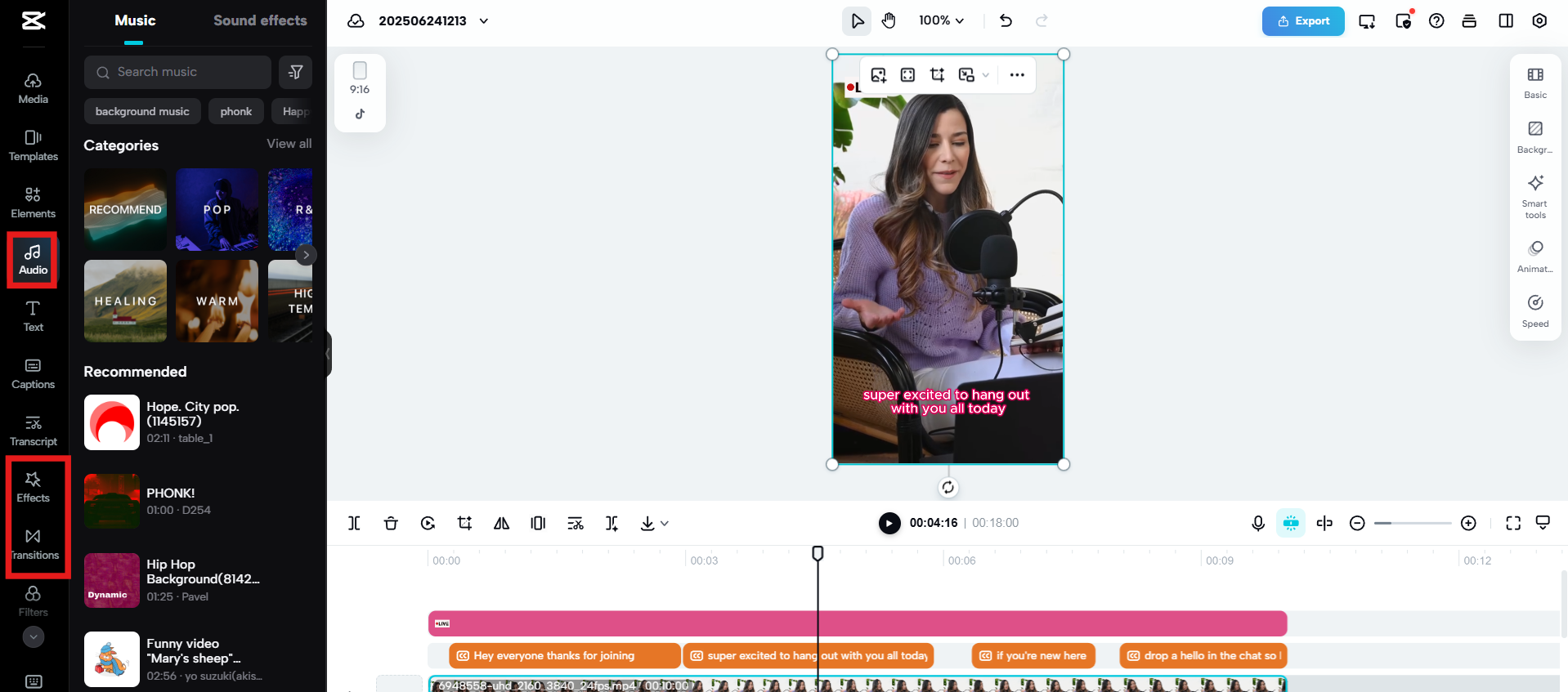Open the Media panel in the sidebar

[33, 88]
